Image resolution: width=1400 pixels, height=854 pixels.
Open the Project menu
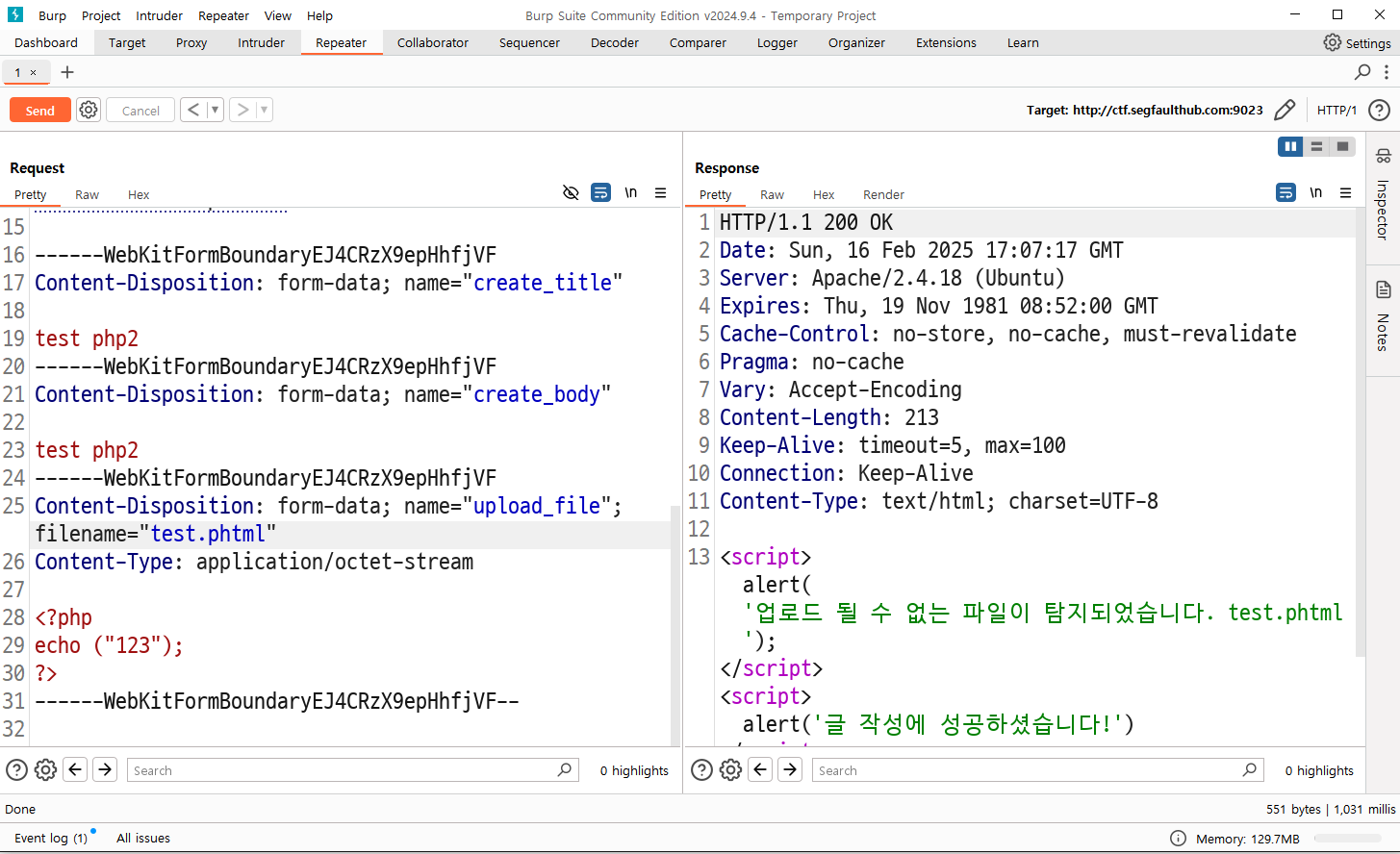(x=101, y=15)
